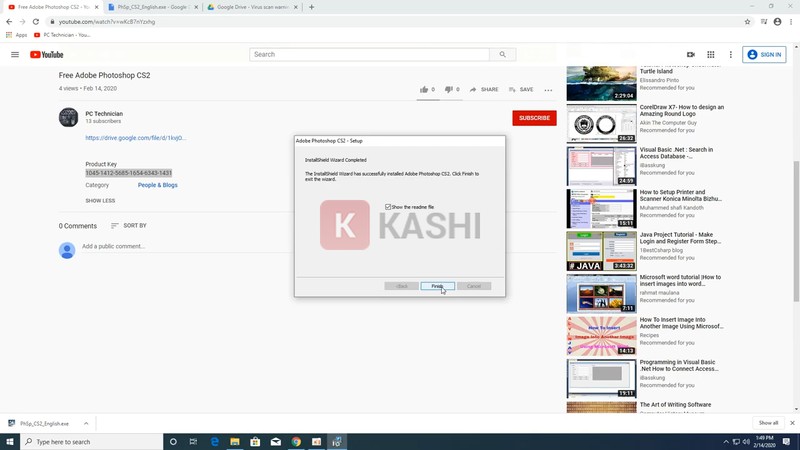Uncheck Show the readme file checkbox
Viewport: 800px width, 450px height.
[x=388, y=207]
